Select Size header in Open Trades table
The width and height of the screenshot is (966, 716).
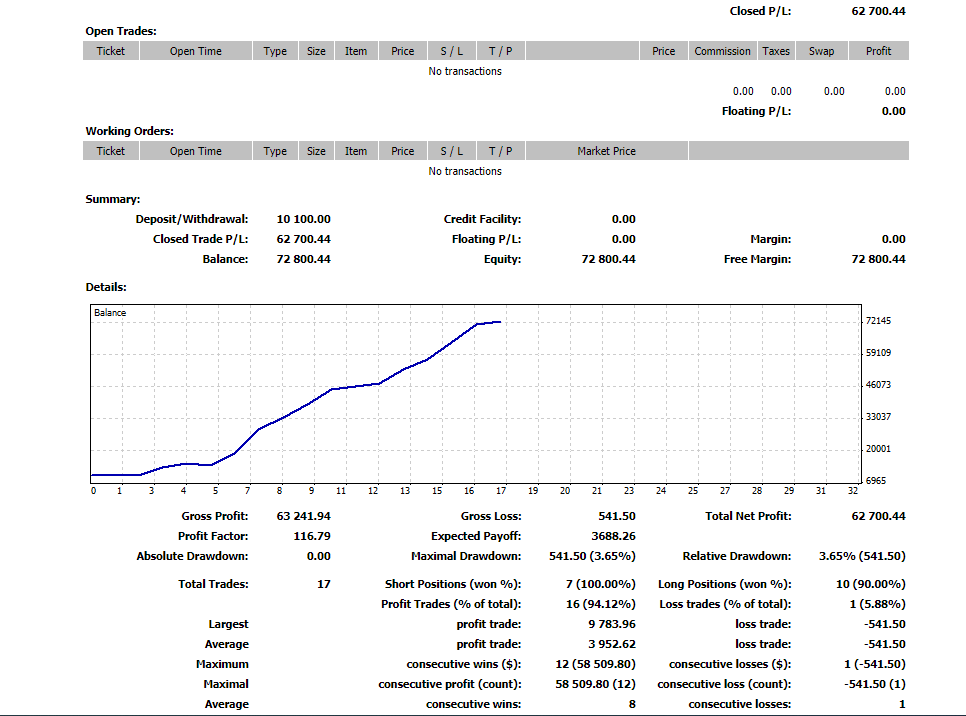point(316,51)
